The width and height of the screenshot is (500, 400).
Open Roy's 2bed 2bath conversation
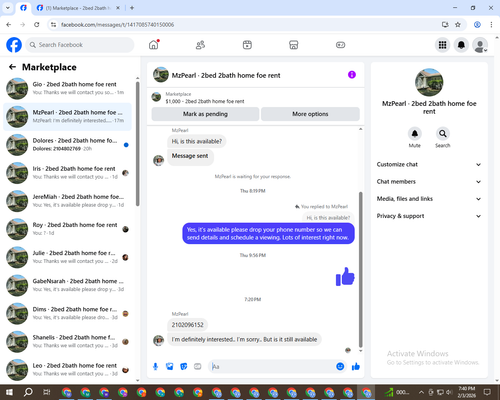67,229
